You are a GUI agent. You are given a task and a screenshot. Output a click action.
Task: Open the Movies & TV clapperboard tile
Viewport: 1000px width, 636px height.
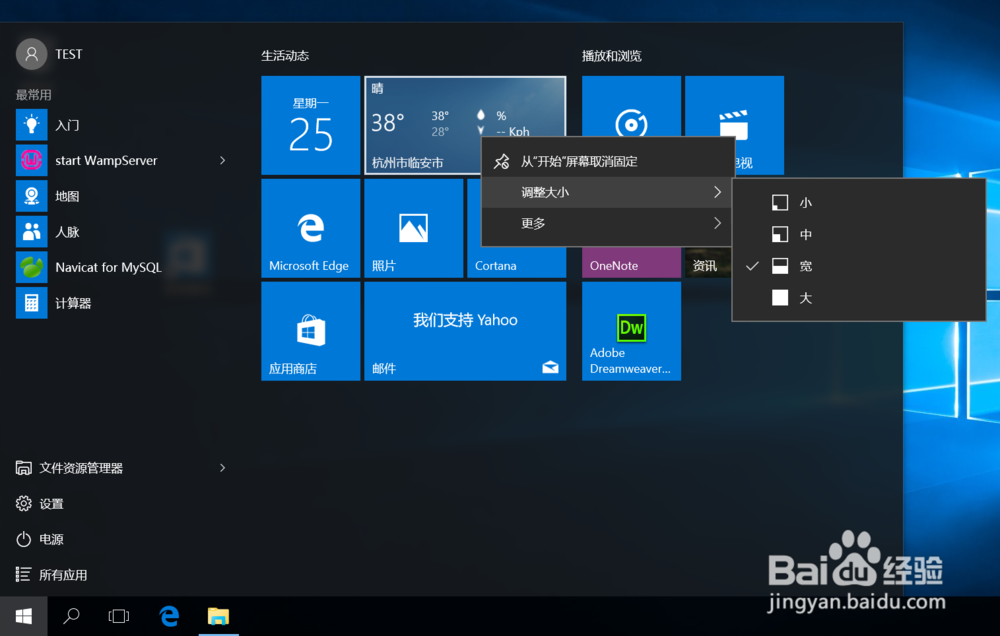pyautogui.click(x=734, y=106)
